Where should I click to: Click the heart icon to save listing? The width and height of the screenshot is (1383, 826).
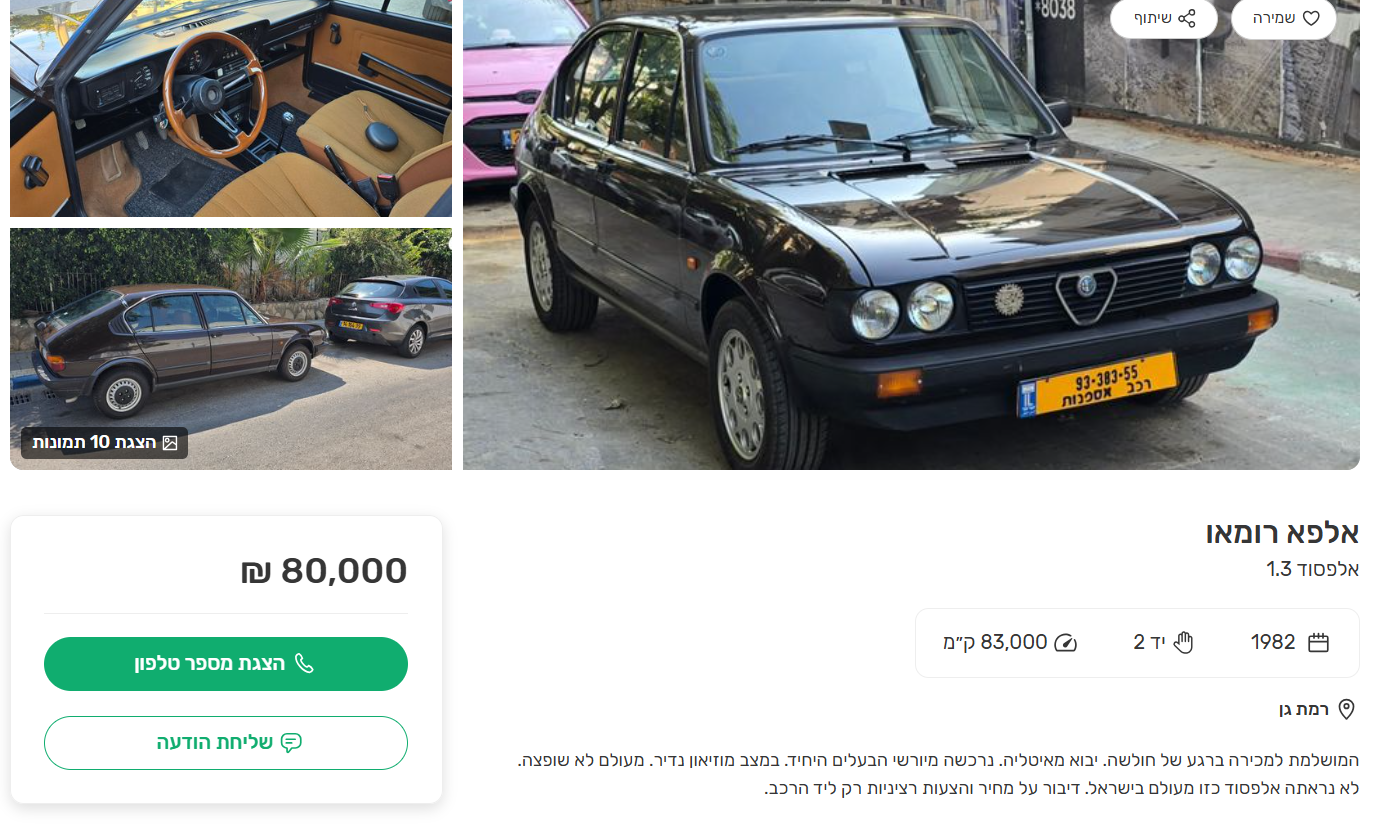pos(1311,18)
